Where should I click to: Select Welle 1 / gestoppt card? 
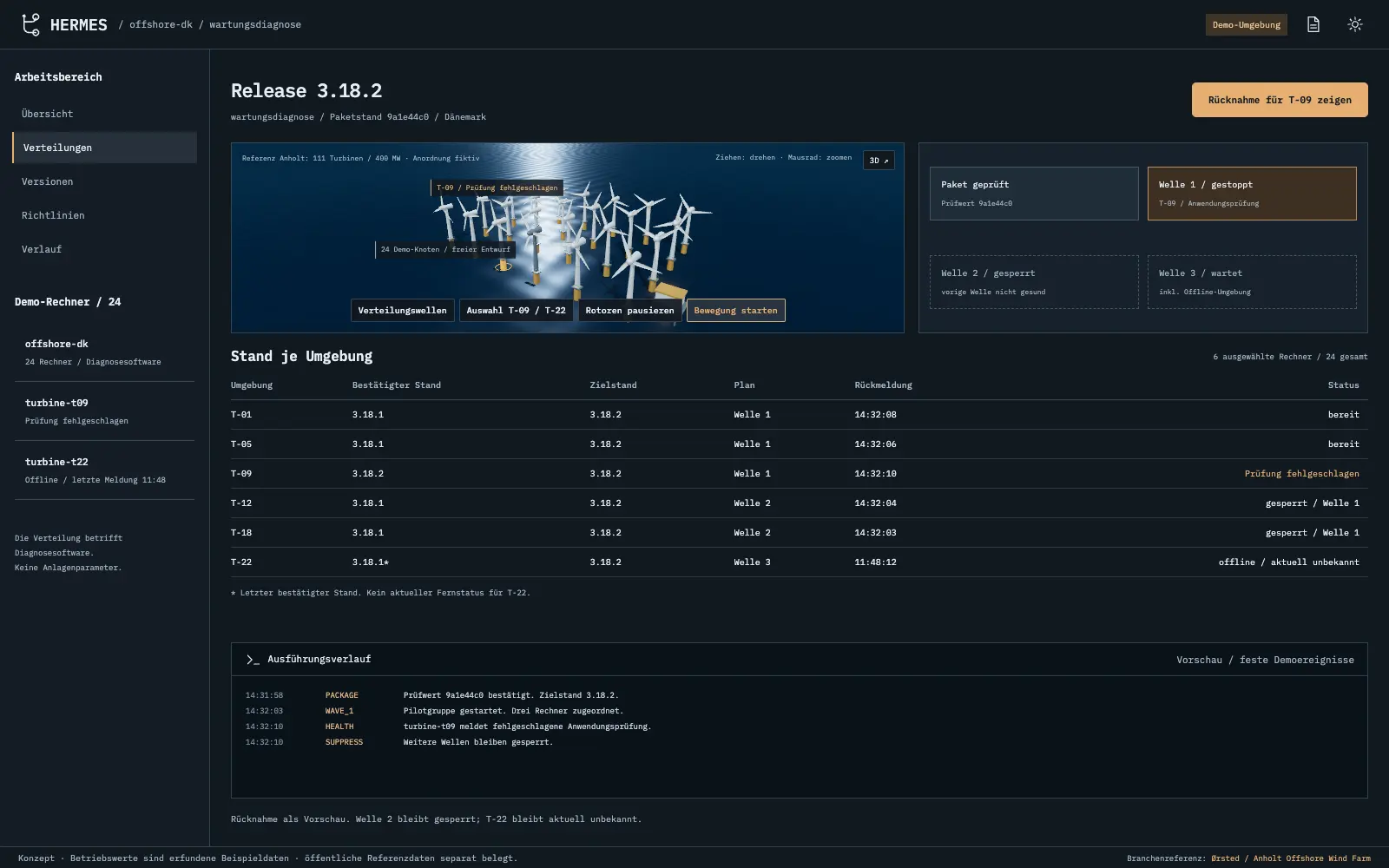1252,194
